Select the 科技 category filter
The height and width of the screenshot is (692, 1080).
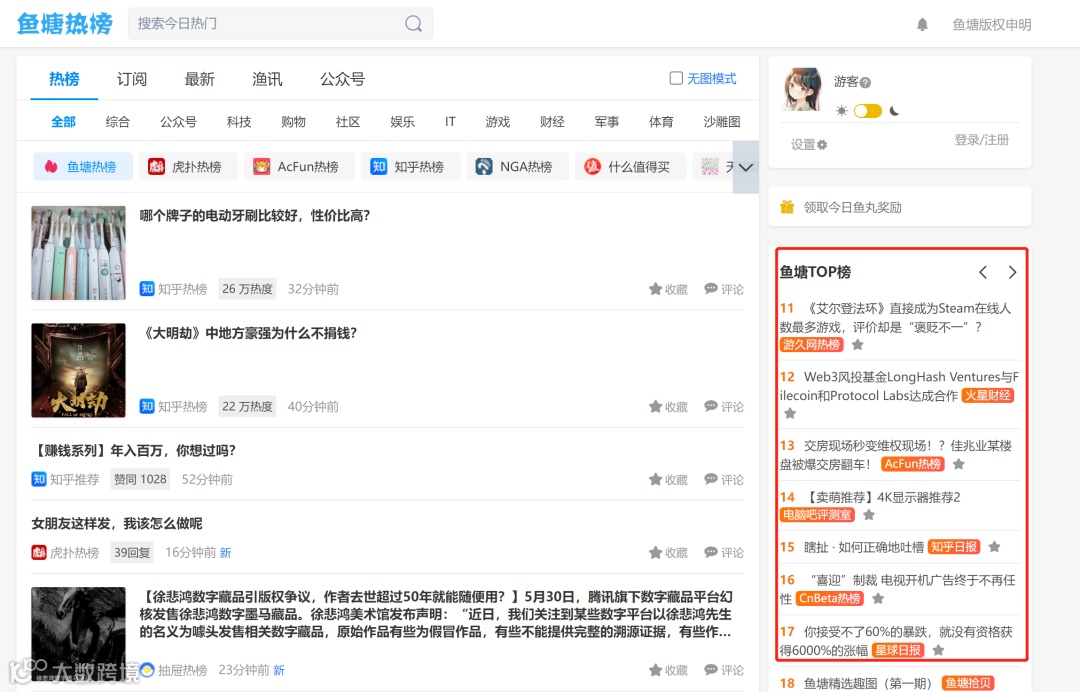click(x=239, y=122)
